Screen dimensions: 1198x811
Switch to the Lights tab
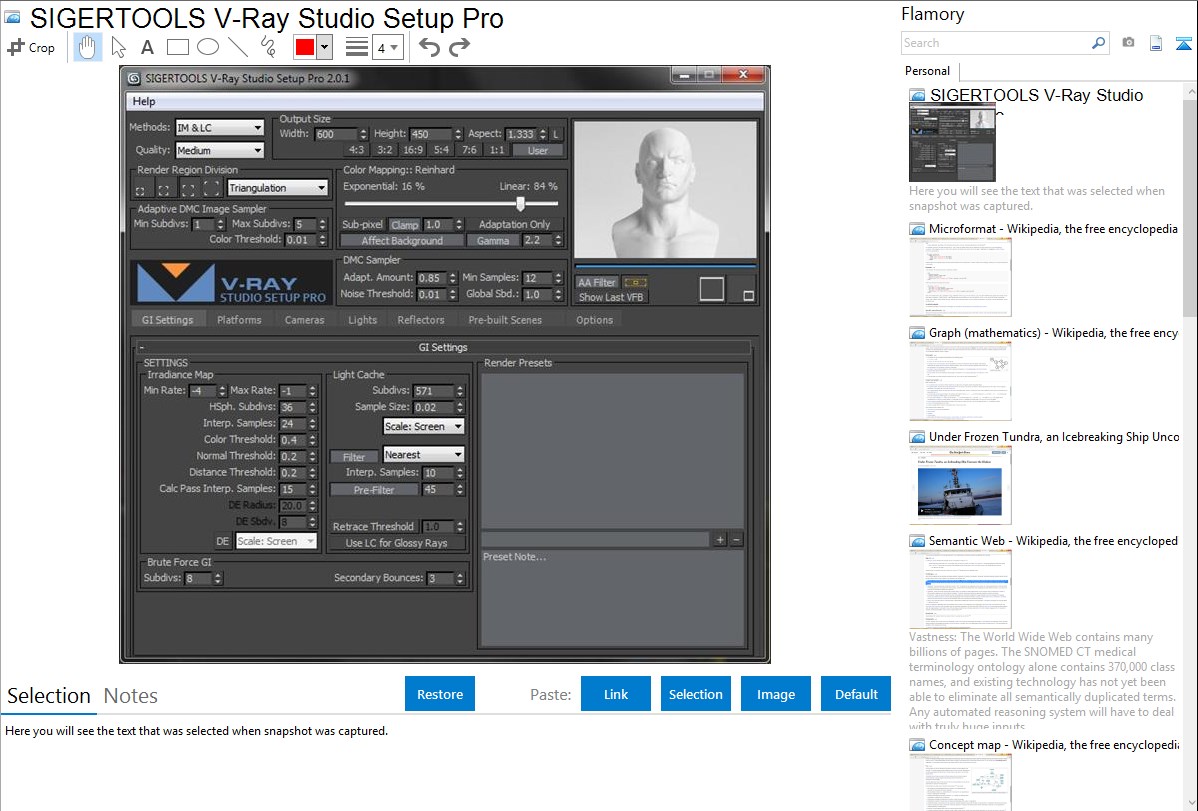(x=362, y=320)
